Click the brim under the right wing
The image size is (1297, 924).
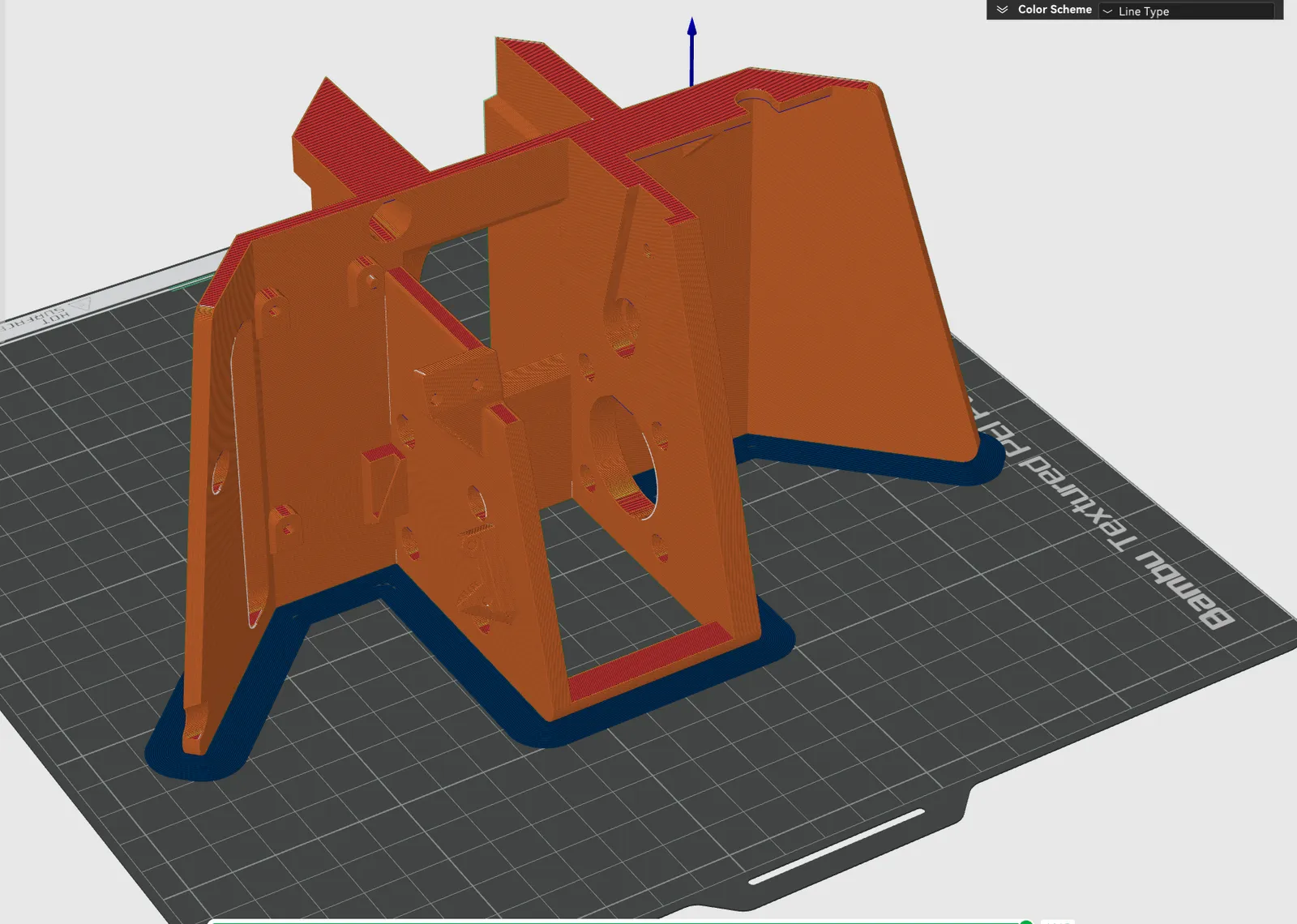pos(875,460)
